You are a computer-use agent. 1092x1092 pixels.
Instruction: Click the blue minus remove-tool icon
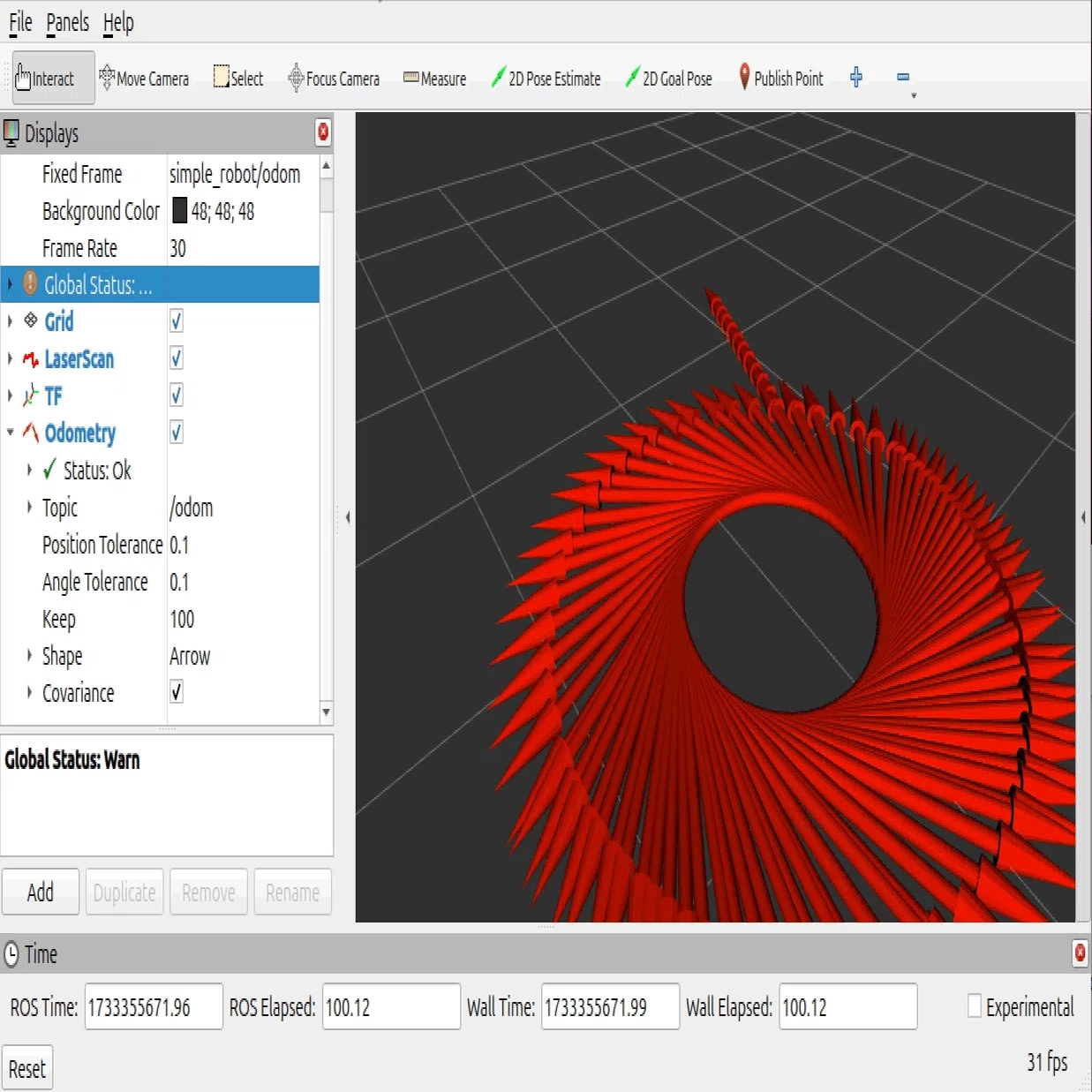pyautogui.click(x=903, y=78)
